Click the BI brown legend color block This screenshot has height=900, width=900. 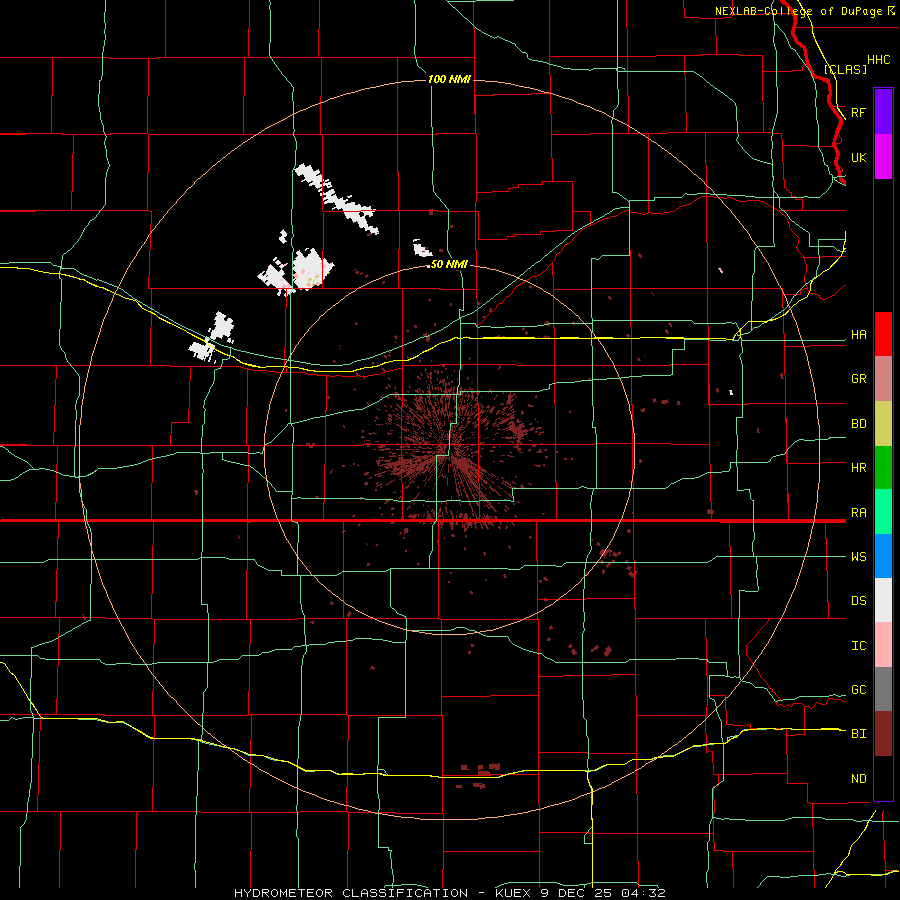coord(883,734)
